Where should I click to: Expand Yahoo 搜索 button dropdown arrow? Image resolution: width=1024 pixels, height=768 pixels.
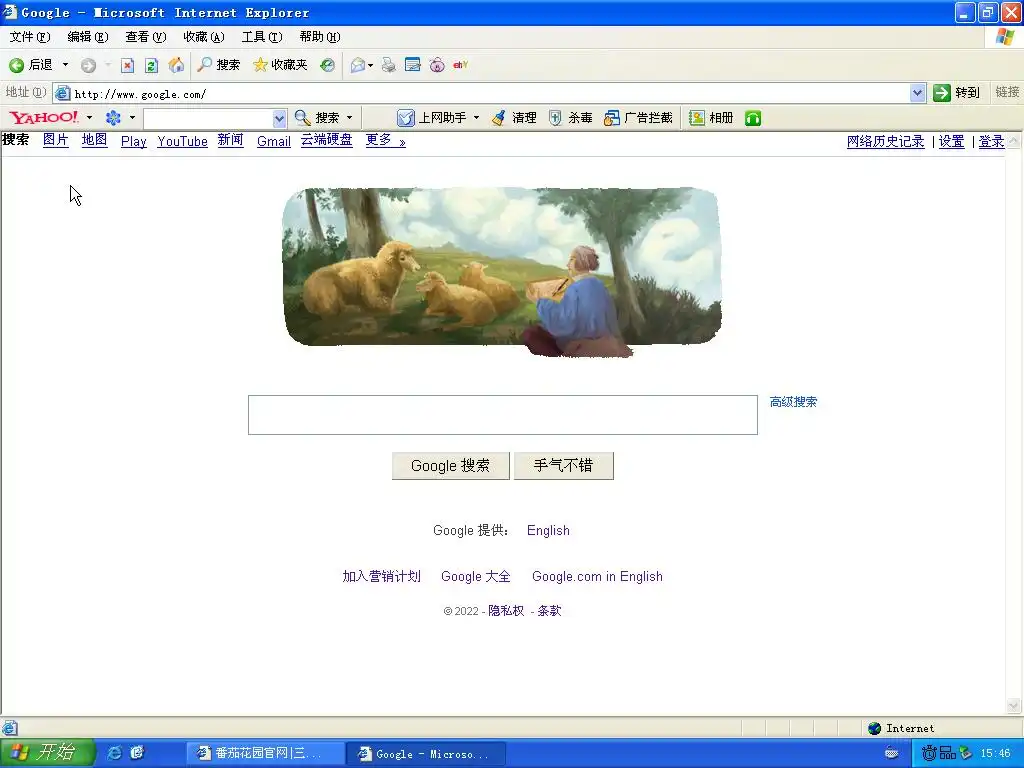349,118
